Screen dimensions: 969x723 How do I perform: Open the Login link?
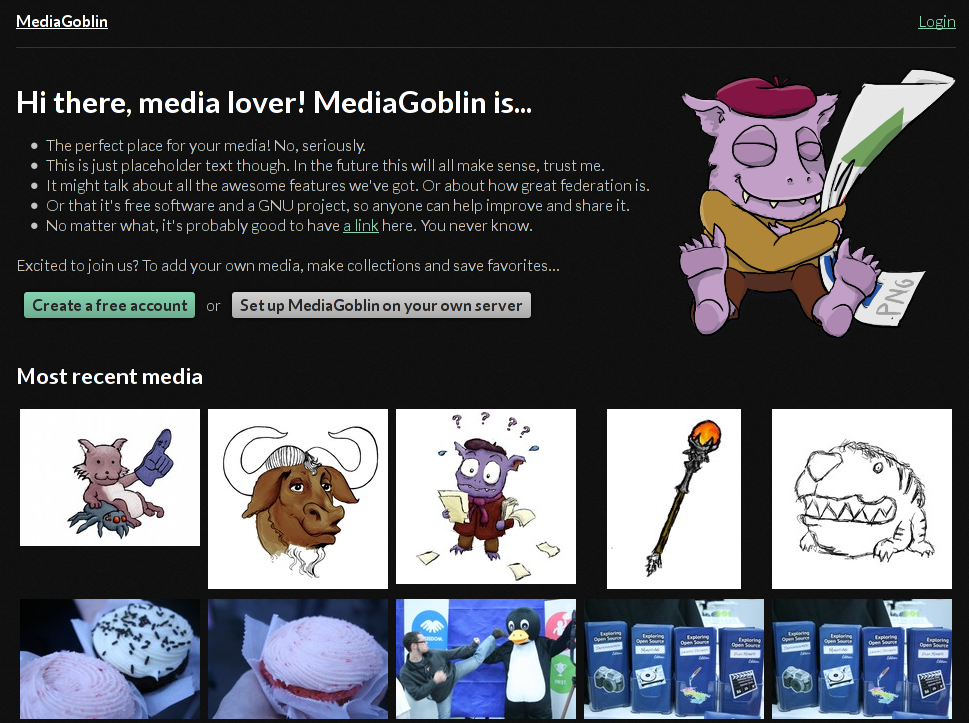point(936,22)
